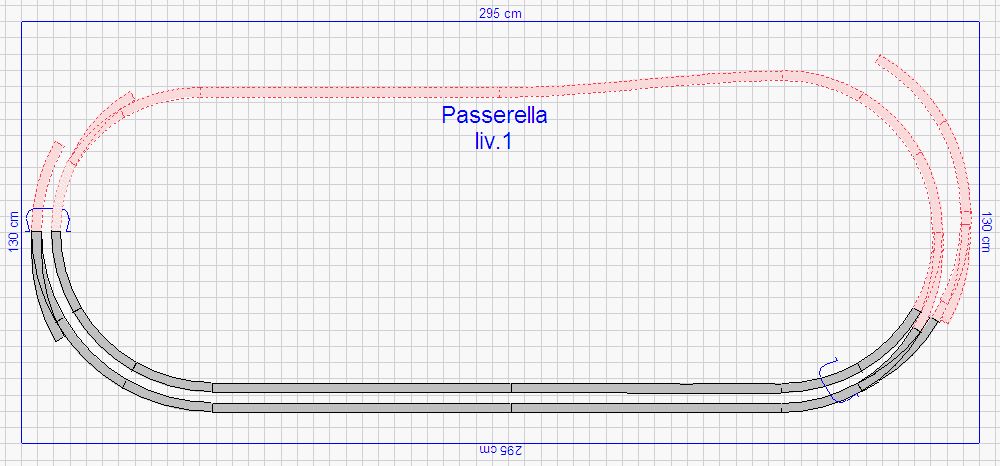Select the left outer bottom straight gray track
The width and height of the screenshot is (1000, 466).
click(x=360, y=407)
